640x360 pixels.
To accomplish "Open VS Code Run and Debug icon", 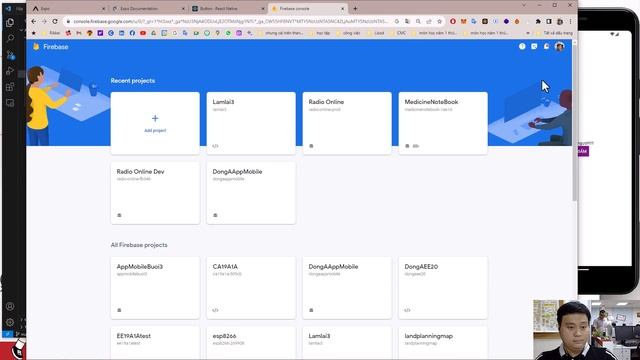I will point(10,71).
